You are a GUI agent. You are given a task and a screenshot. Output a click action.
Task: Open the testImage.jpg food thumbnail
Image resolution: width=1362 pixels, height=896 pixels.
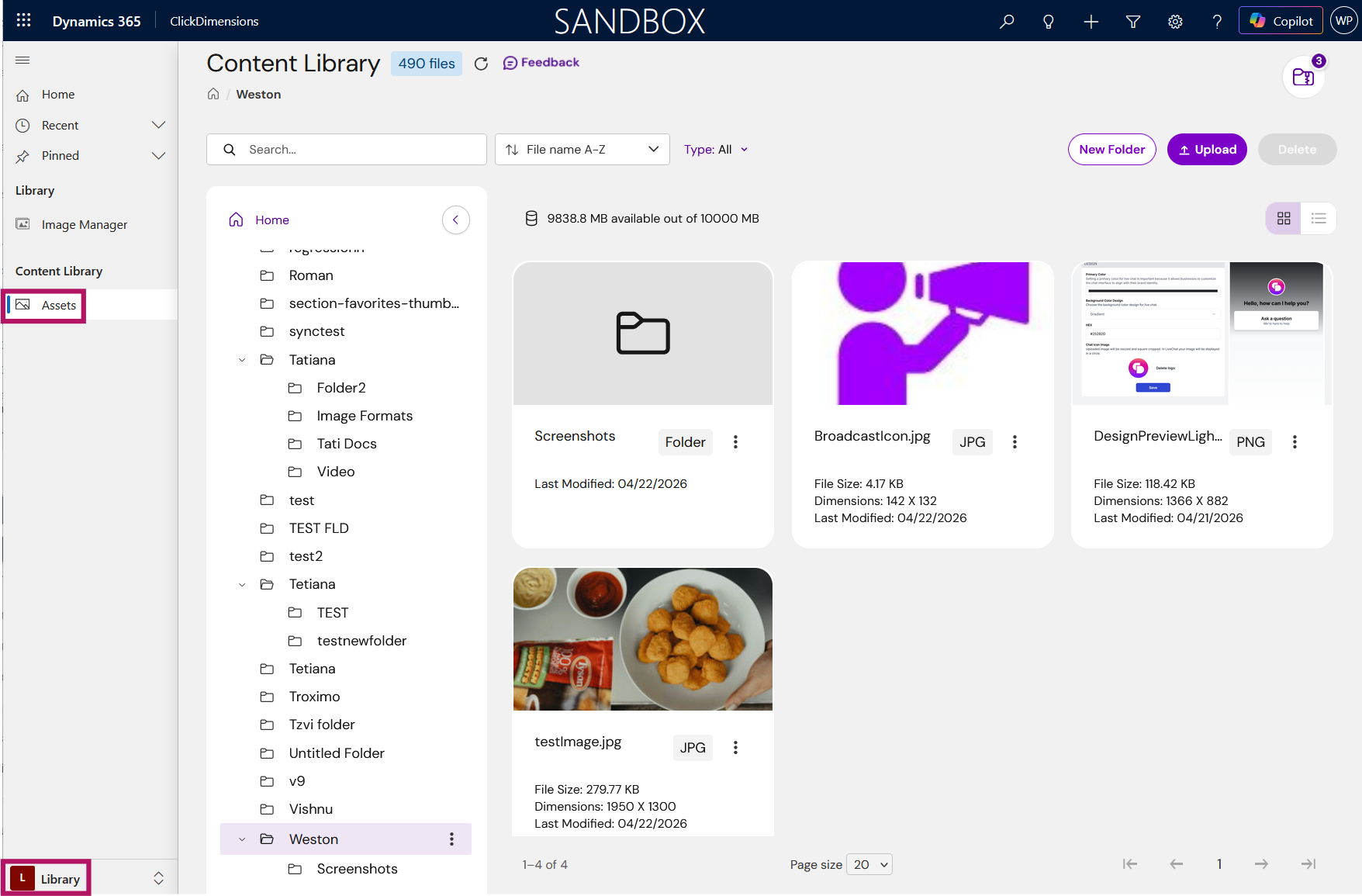click(643, 639)
